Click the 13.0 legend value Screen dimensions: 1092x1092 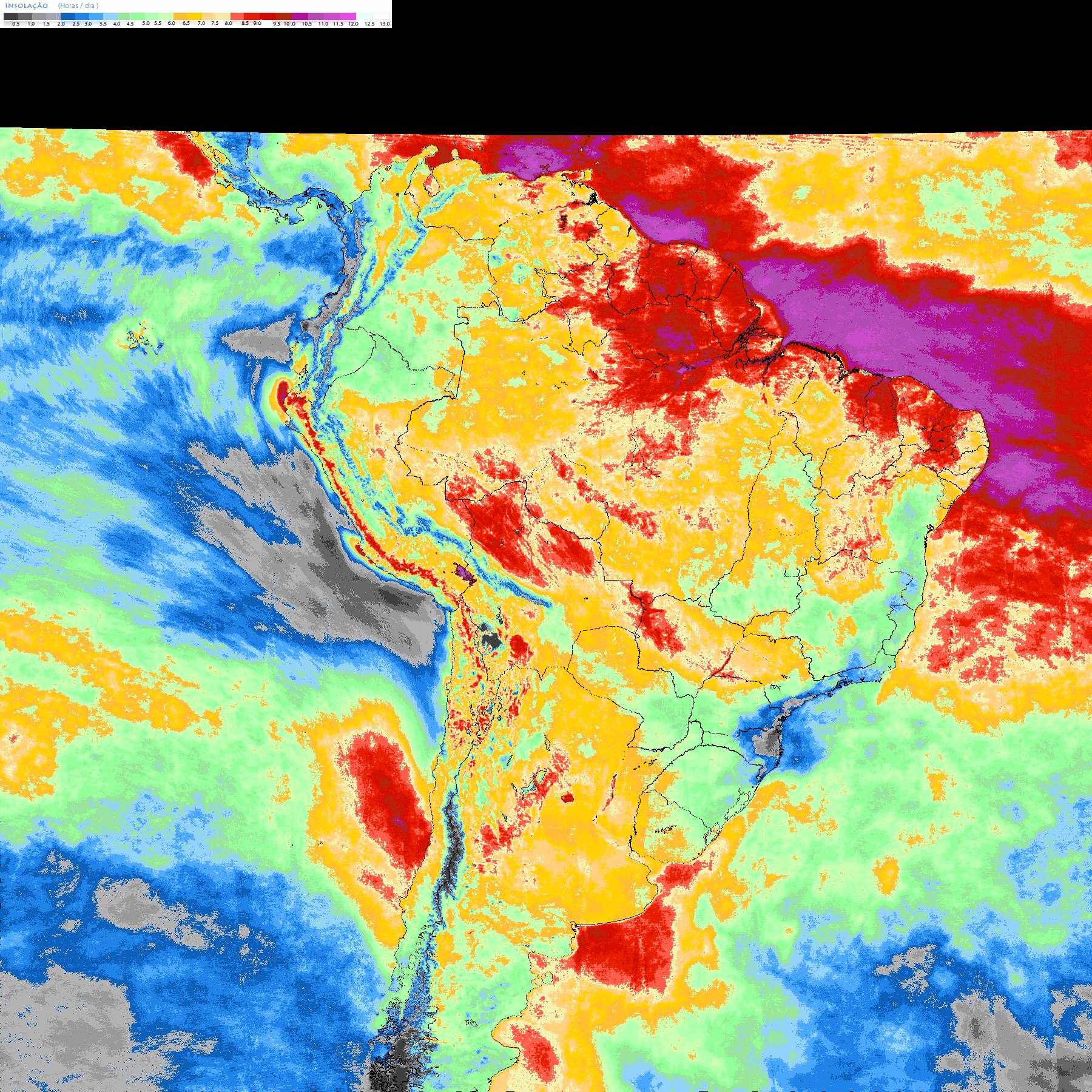(x=385, y=24)
